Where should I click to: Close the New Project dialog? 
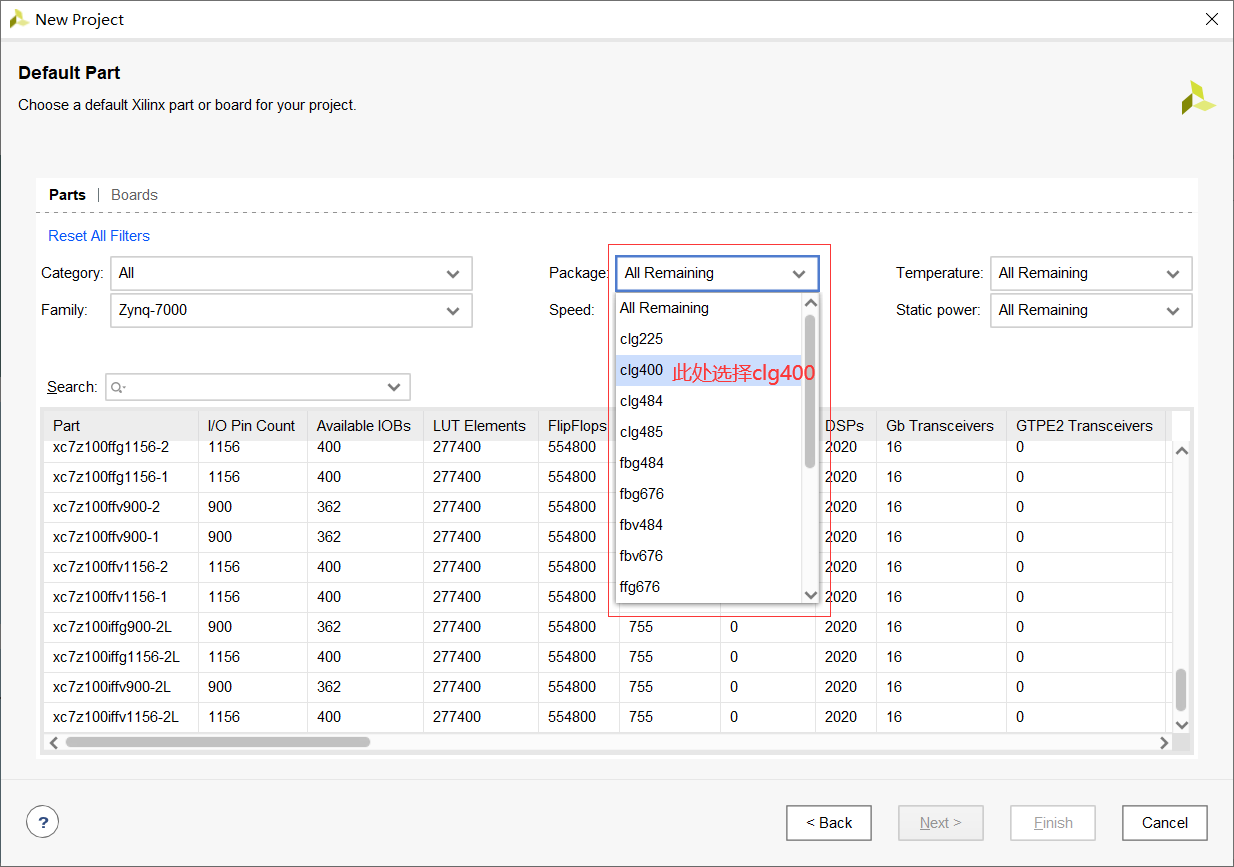point(1211,19)
